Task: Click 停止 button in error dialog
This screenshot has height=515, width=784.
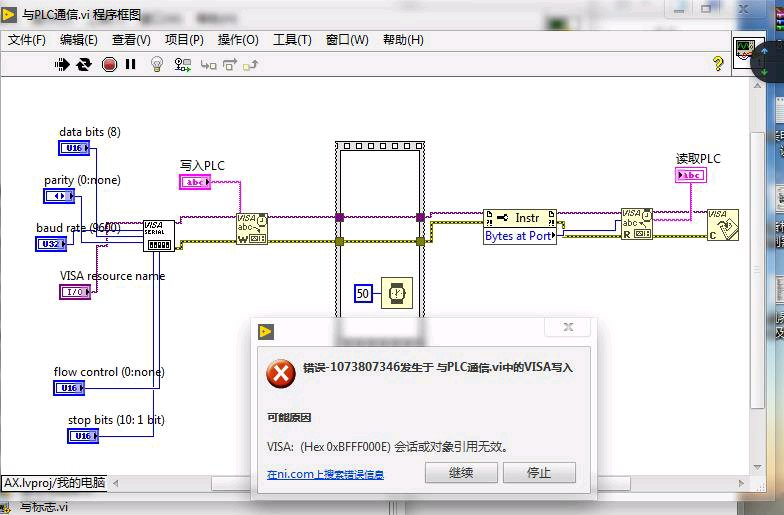Action: pos(539,472)
